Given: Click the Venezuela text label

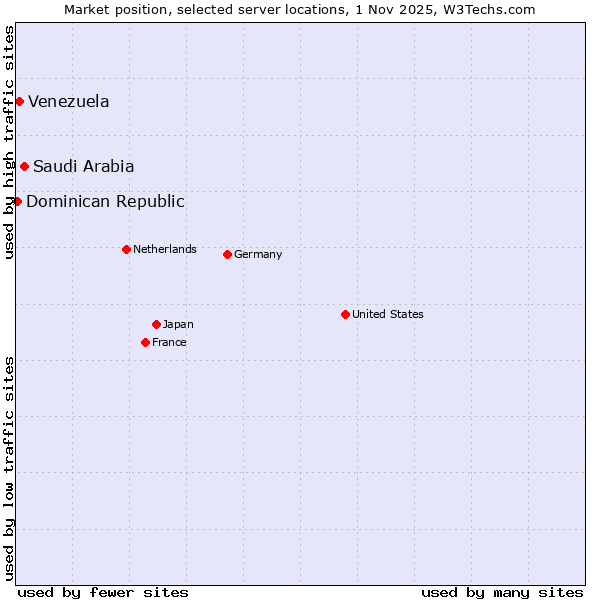Looking at the screenshot, I should tap(68, 101).
